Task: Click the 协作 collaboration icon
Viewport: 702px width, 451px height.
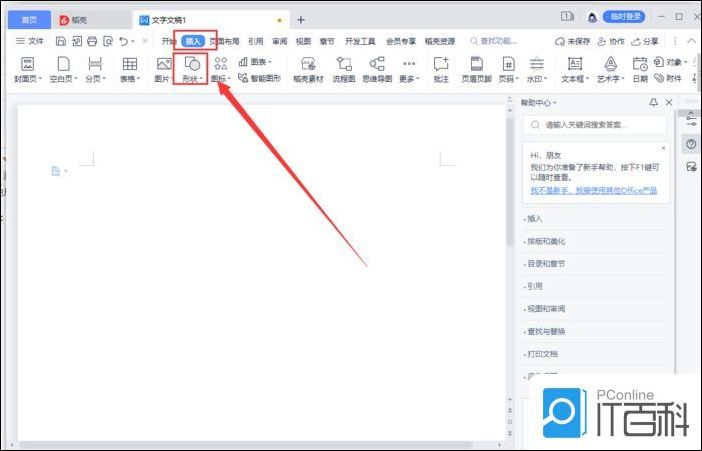Action: [x=602, y=42]
